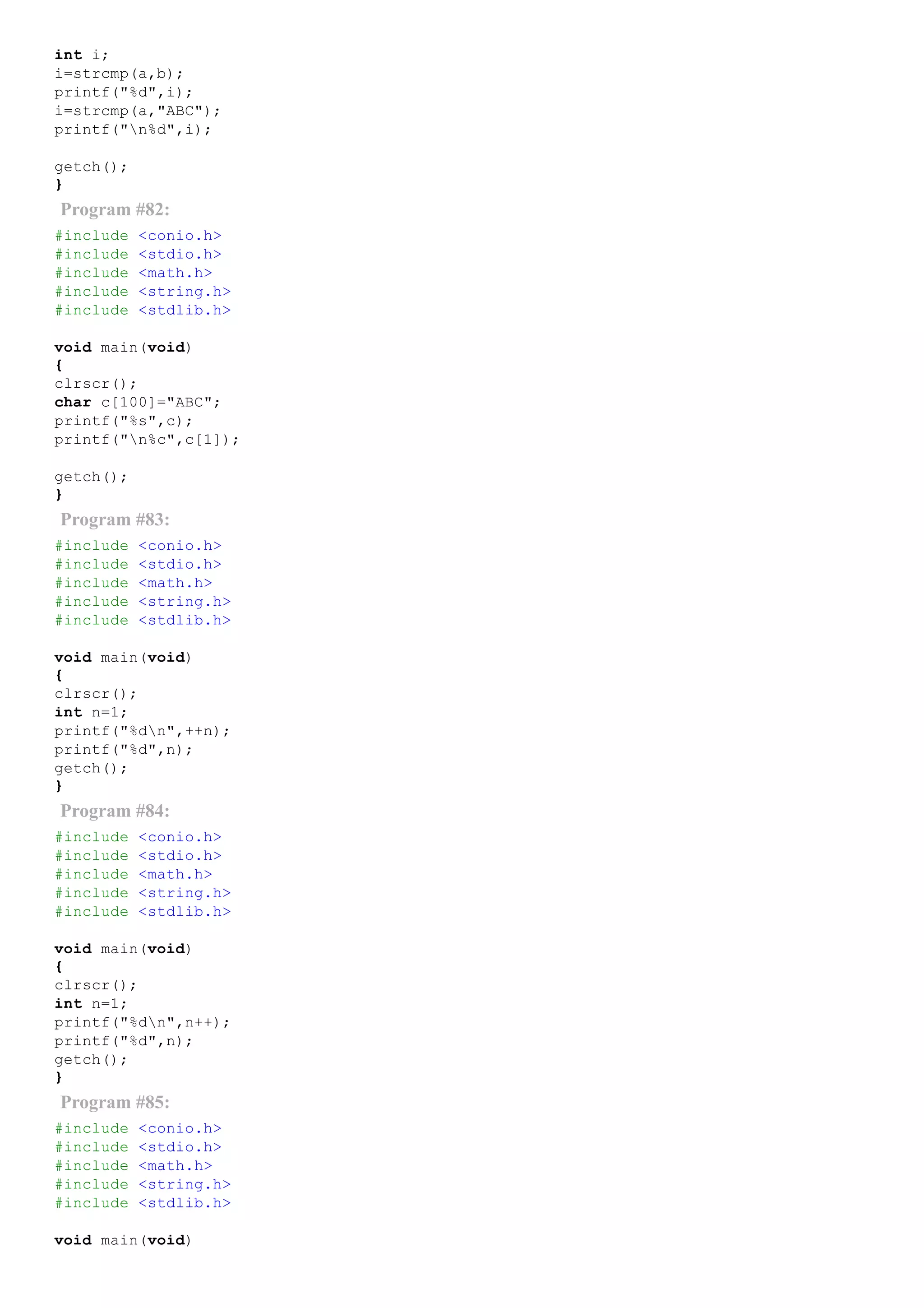
Task: Click '#include <conio.h>' under Program #83
Action: click(139, 546)
